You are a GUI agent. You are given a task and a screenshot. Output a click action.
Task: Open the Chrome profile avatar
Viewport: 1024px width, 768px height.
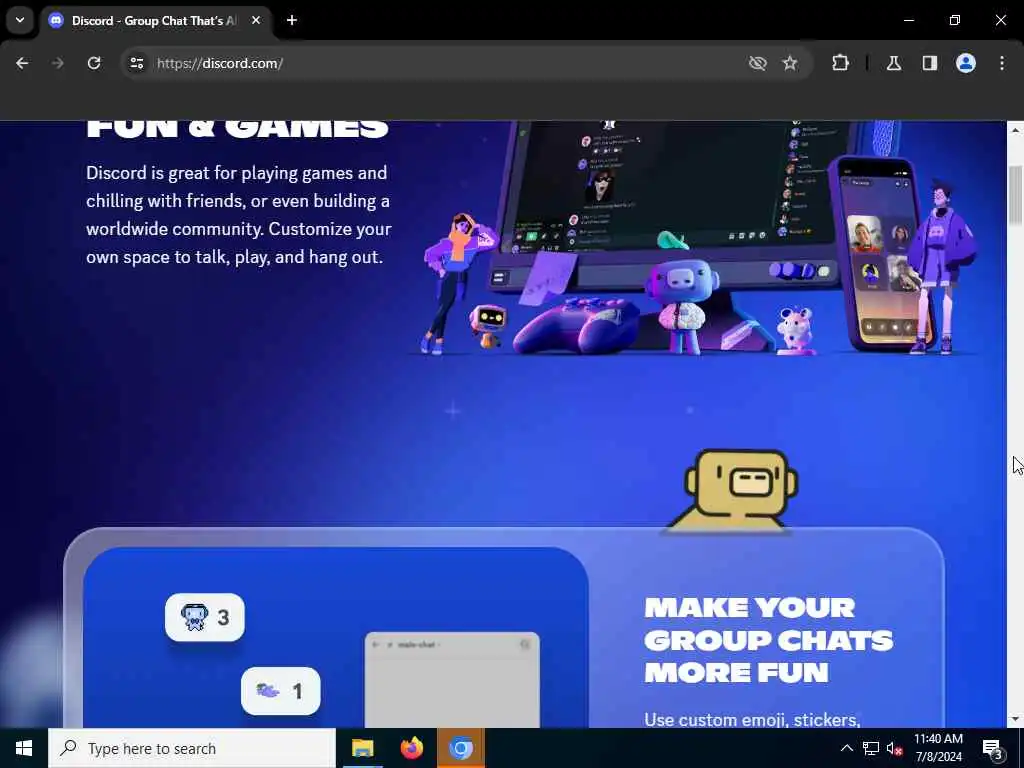click(x=966, y=63)
